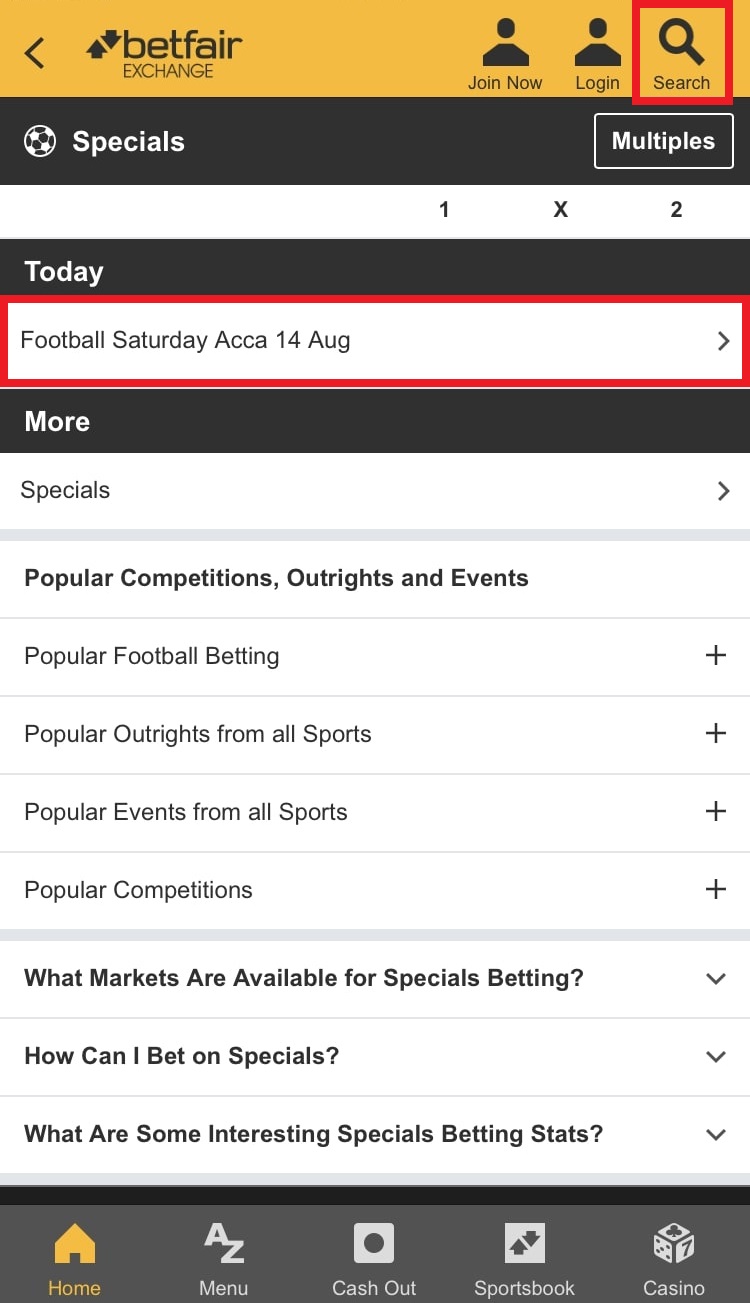The image size is (750, 1303).
Task: Open the Casino dice tab
Action: click(673, 1244)
